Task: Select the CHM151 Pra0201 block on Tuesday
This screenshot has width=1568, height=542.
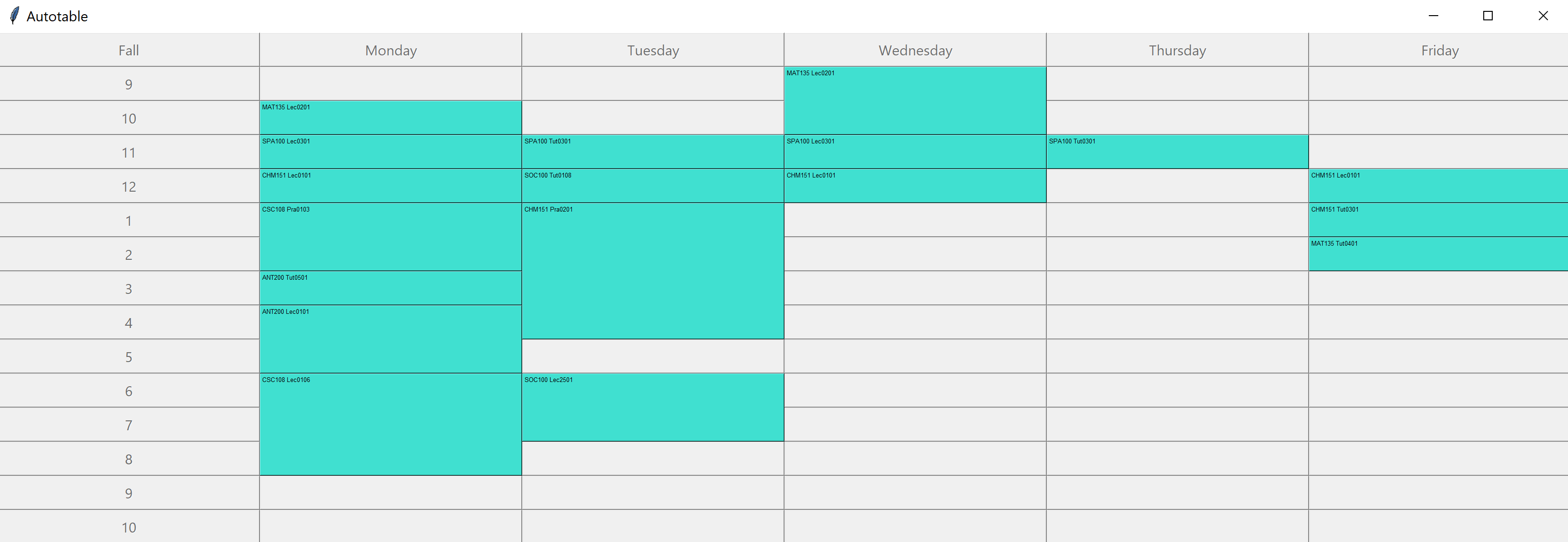Action: tap(653, 271)
